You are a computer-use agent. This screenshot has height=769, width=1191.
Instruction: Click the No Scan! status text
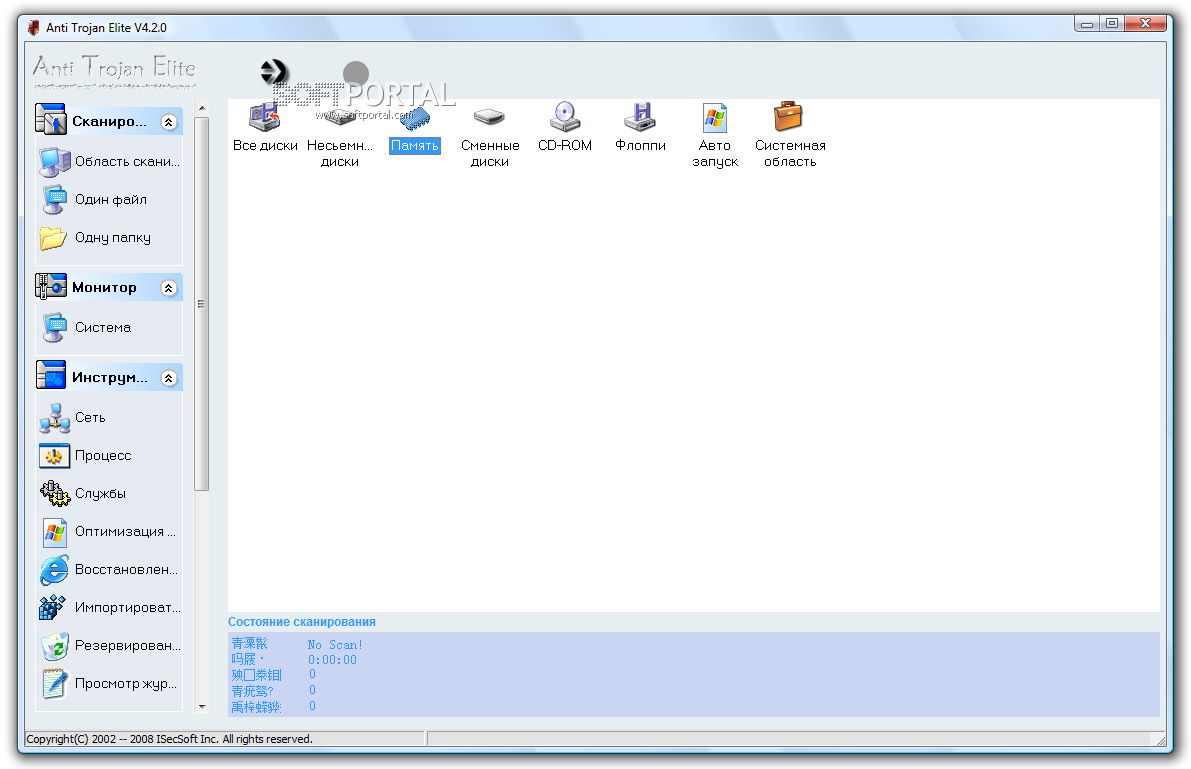(335, 645)
